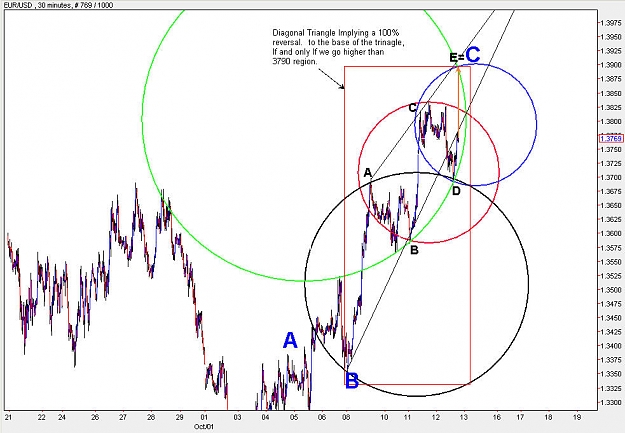Select the large blue A wave label
625x433 pixels.
pyautogui.click(x=290, y=340)
